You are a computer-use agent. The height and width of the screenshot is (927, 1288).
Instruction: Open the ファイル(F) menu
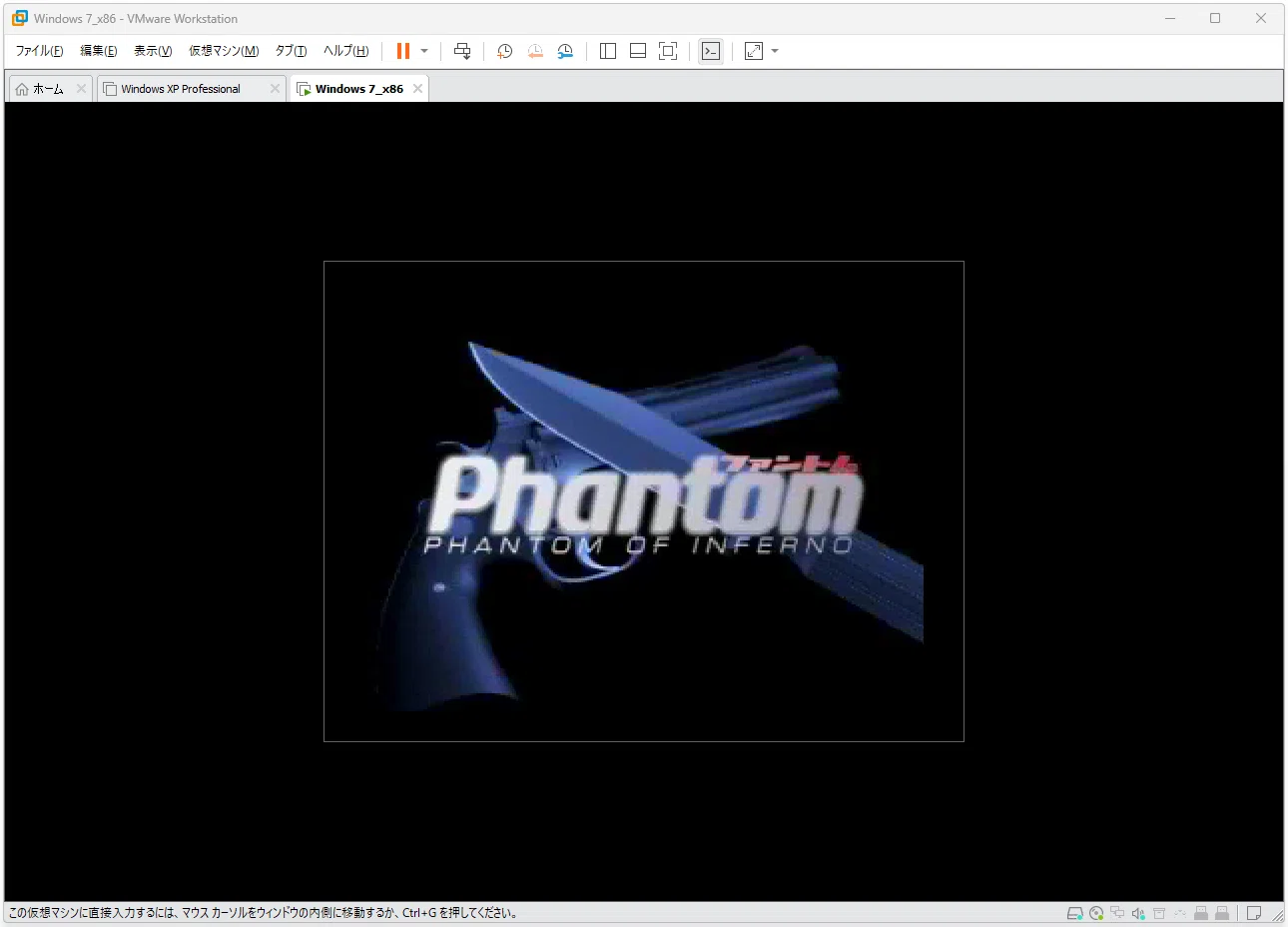39,51
